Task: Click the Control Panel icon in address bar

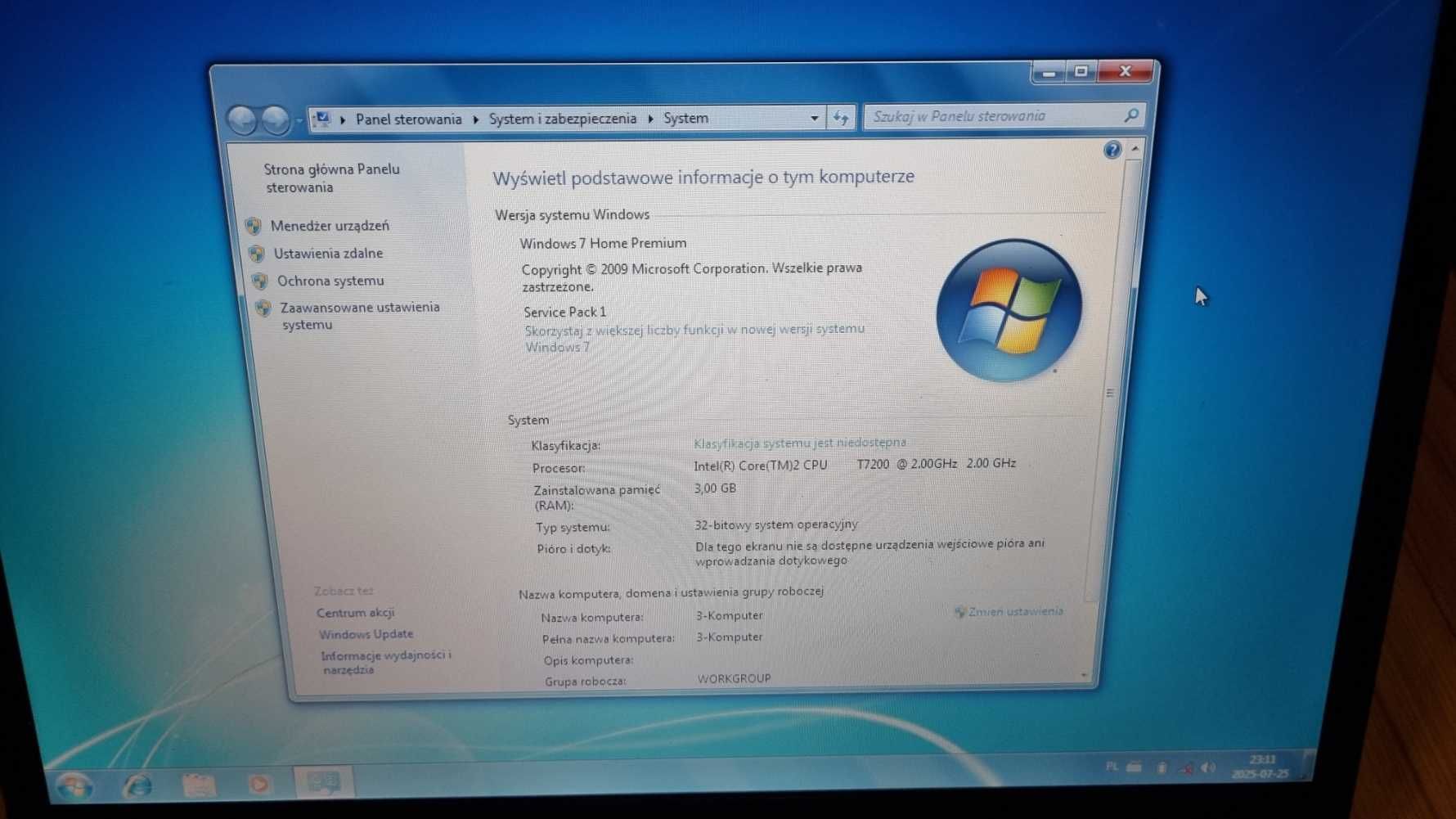Action: tap(322, 119)
